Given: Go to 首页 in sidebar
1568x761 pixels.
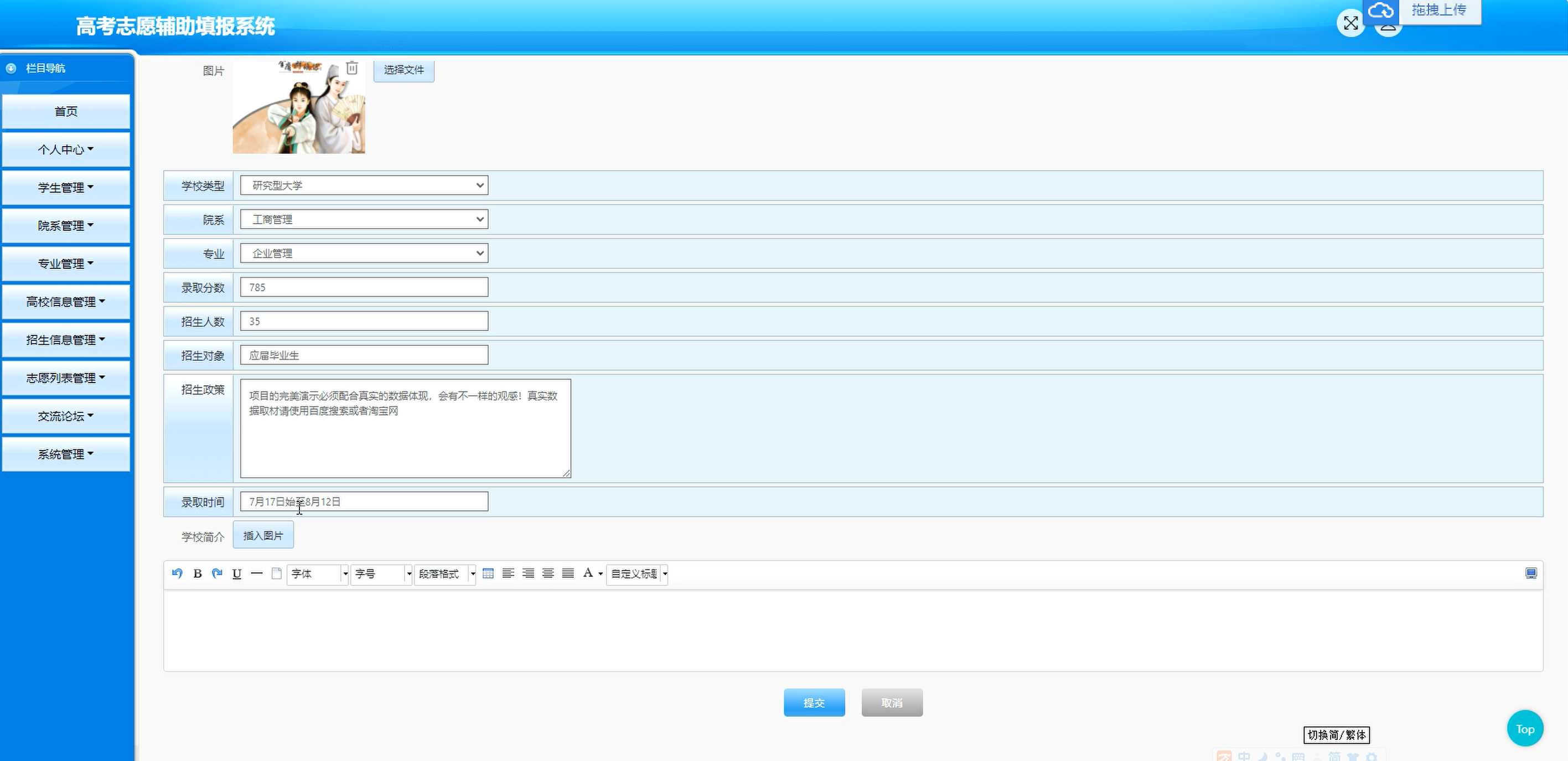Looking at the screenshot, I should (x=66, y=111).
